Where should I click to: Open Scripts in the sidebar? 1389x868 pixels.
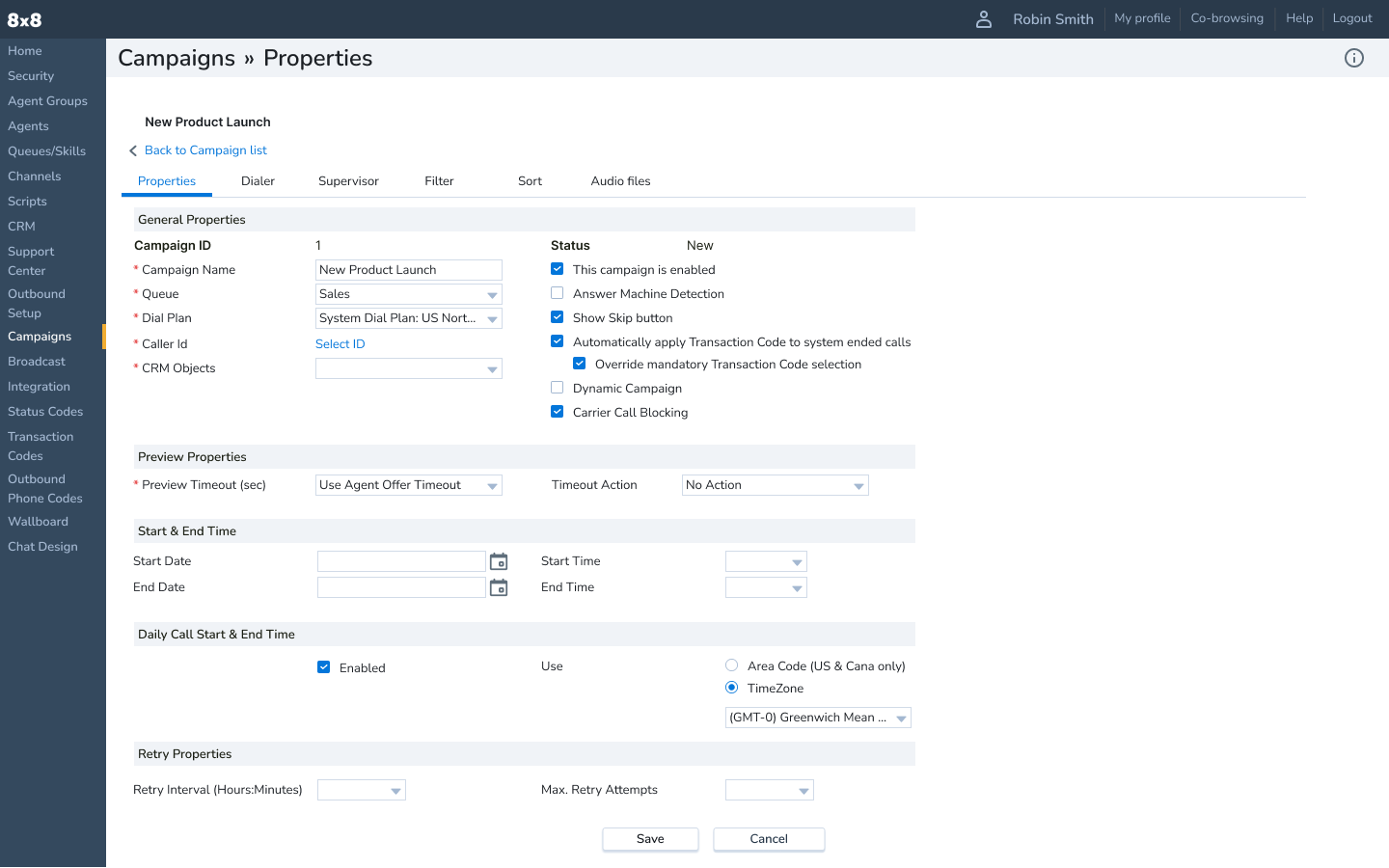(27, 202)
